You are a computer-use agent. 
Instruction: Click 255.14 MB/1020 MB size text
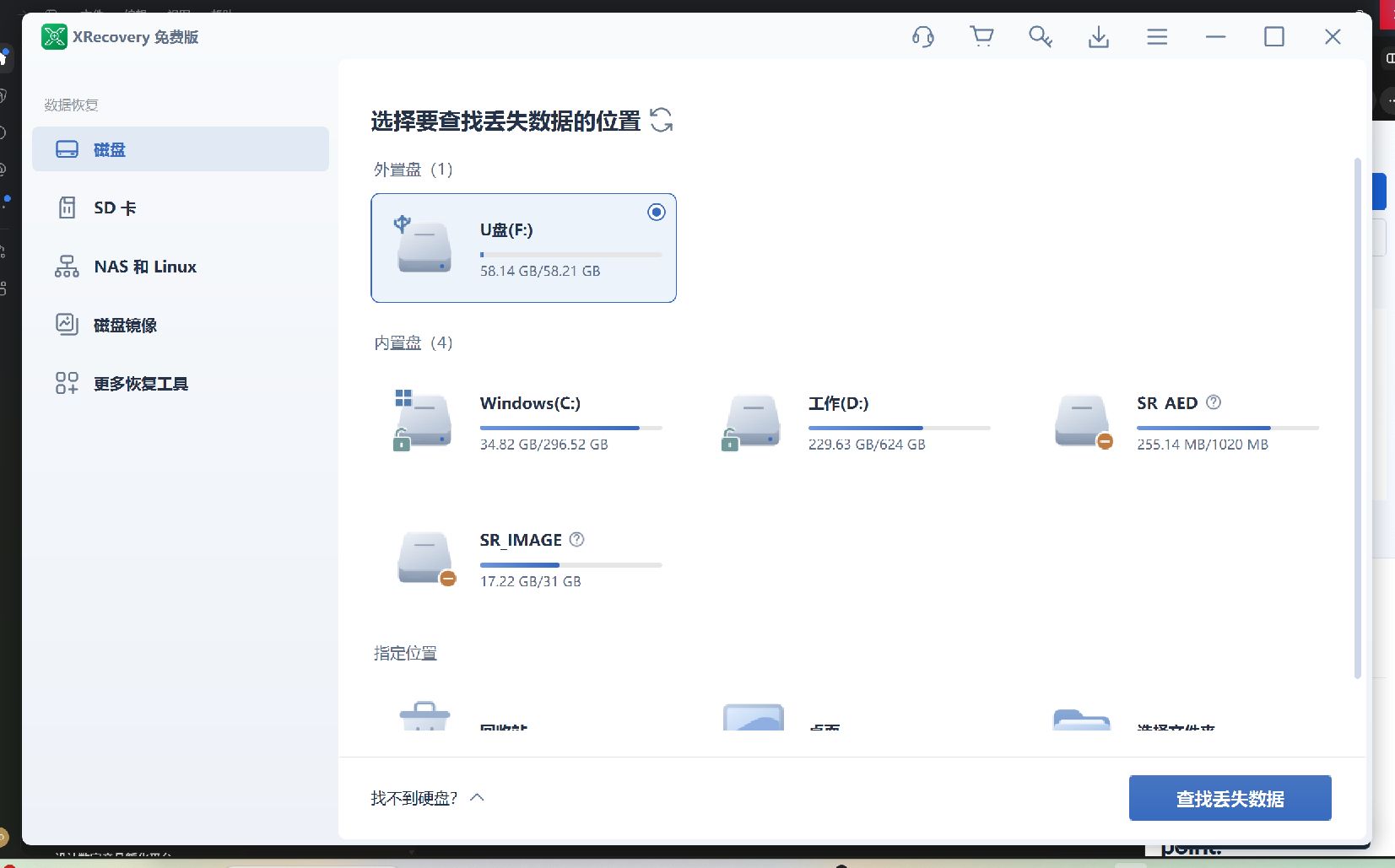click(x=1203, y=445)
